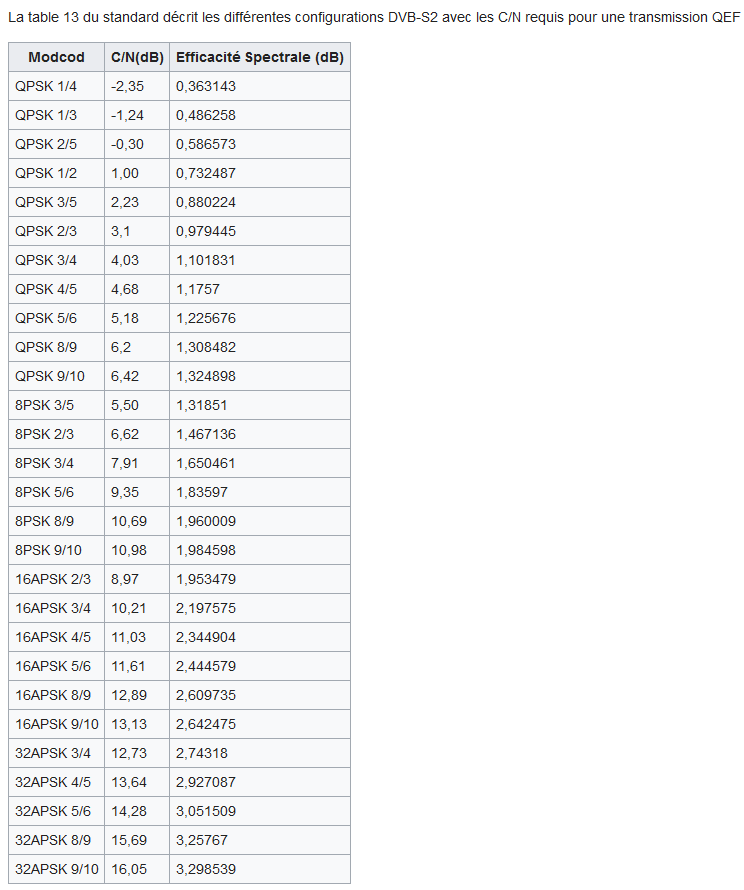
Task: Select the 0,363143 spectral efficiency cell
Action: (206, 86)
